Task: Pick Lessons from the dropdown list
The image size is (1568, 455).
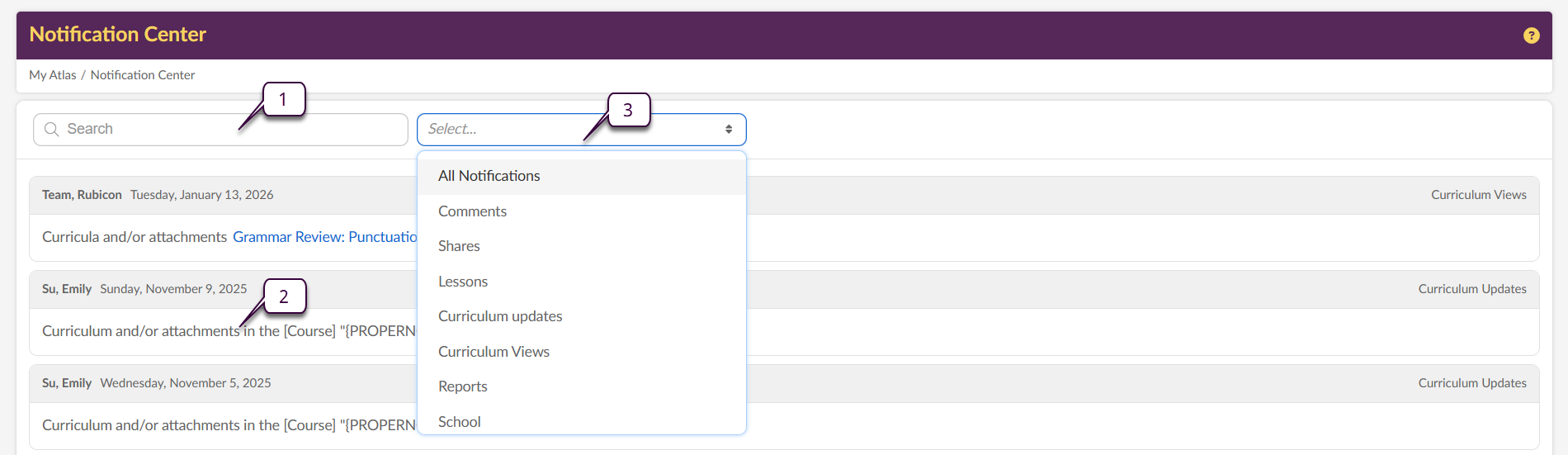Action: [x=463, y=282]
